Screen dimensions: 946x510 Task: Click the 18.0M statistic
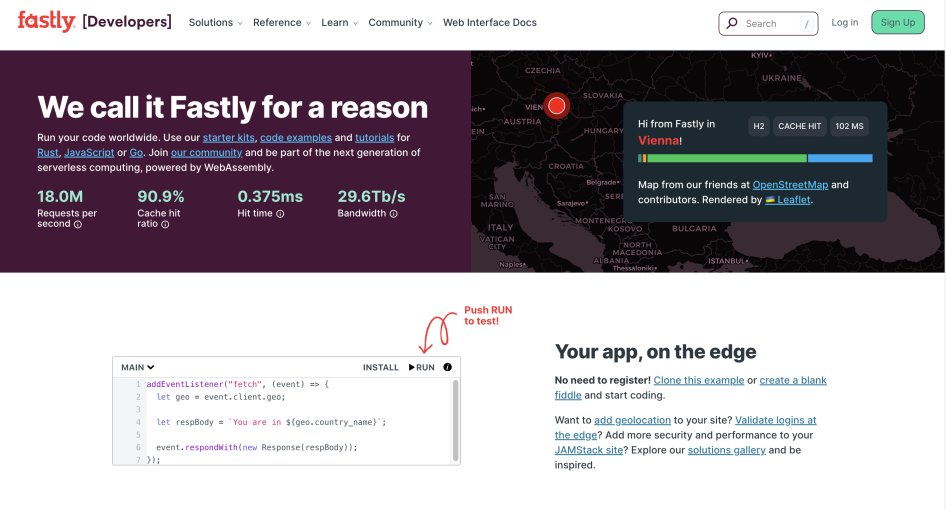coord(60,197)
